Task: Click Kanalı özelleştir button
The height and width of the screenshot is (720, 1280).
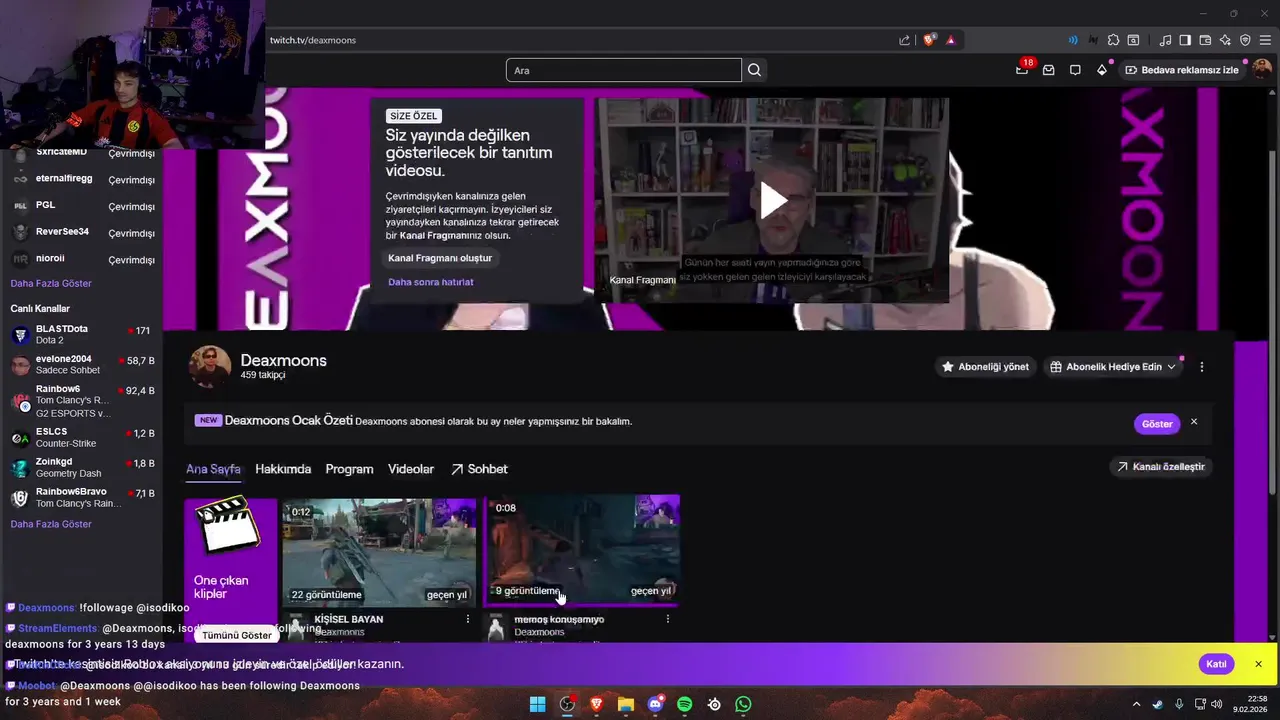Action: coord(1160,467)
